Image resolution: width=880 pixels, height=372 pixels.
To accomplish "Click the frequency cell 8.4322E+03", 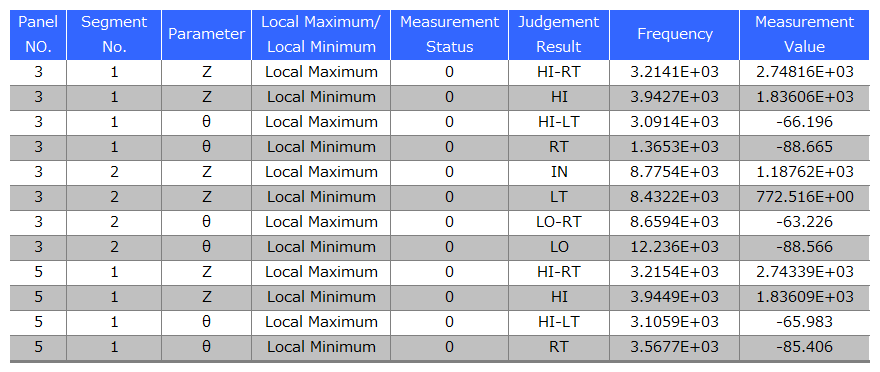I will click(675, 197).
